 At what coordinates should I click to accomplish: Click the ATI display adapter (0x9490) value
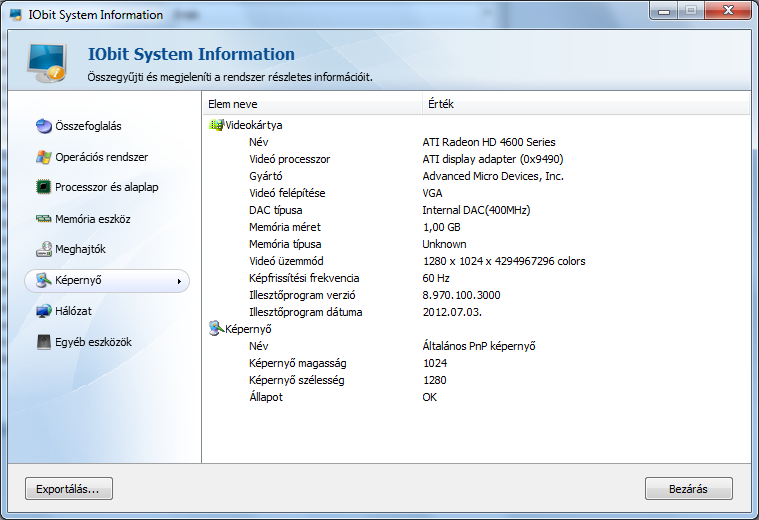[493, 159]
